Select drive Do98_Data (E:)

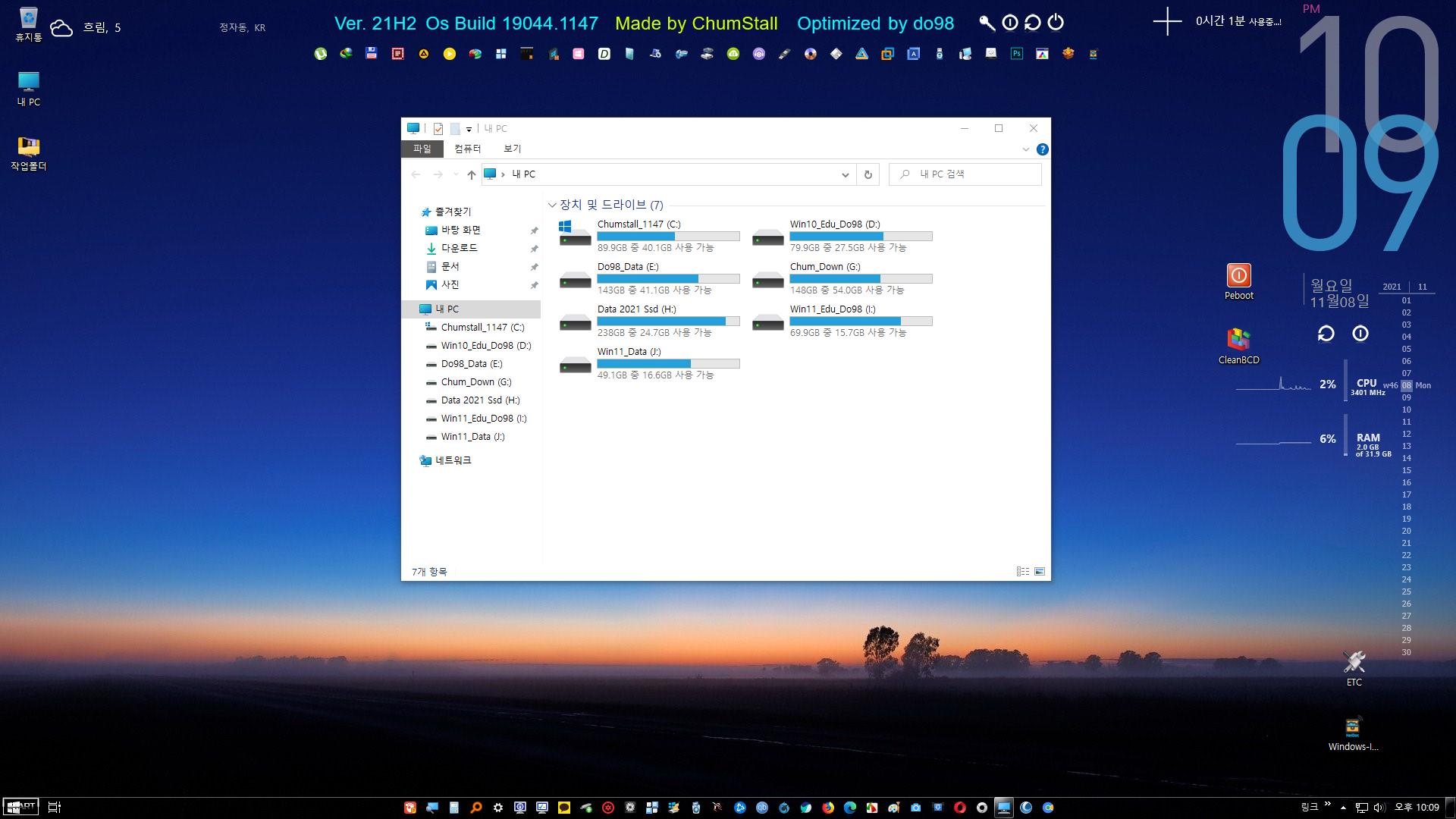(x=648, y=278)
